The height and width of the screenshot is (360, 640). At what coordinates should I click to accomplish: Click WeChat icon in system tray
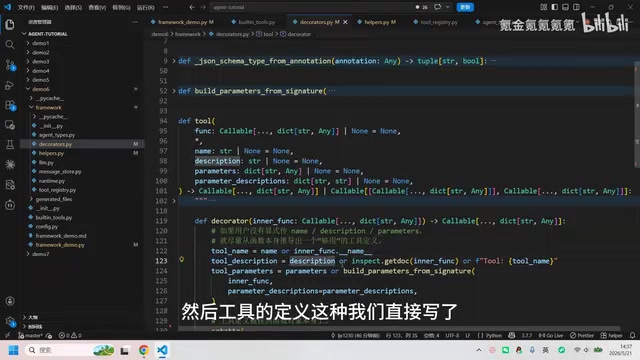point(506,350)
